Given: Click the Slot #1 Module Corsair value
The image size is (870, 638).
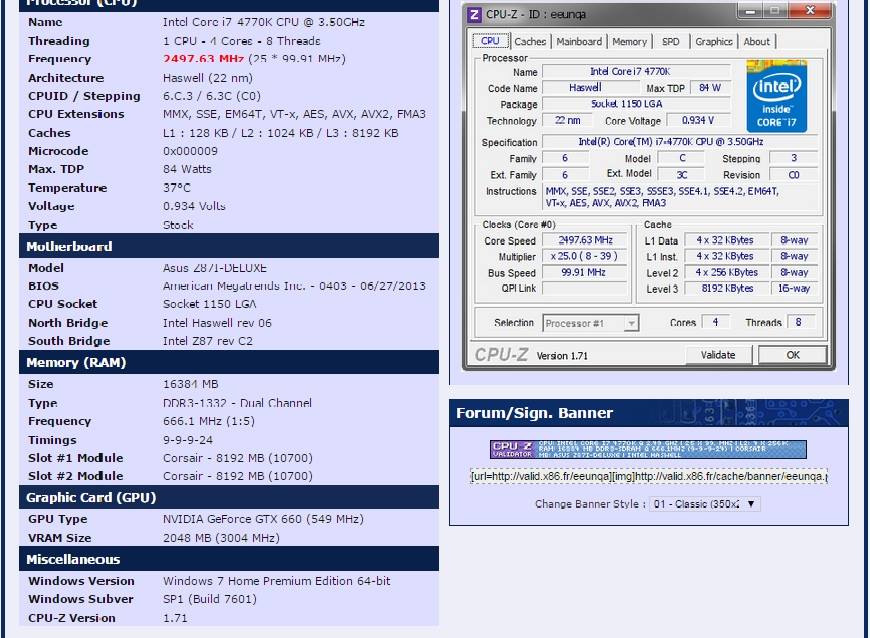Looking at the screenshot, I should [238, 458].
